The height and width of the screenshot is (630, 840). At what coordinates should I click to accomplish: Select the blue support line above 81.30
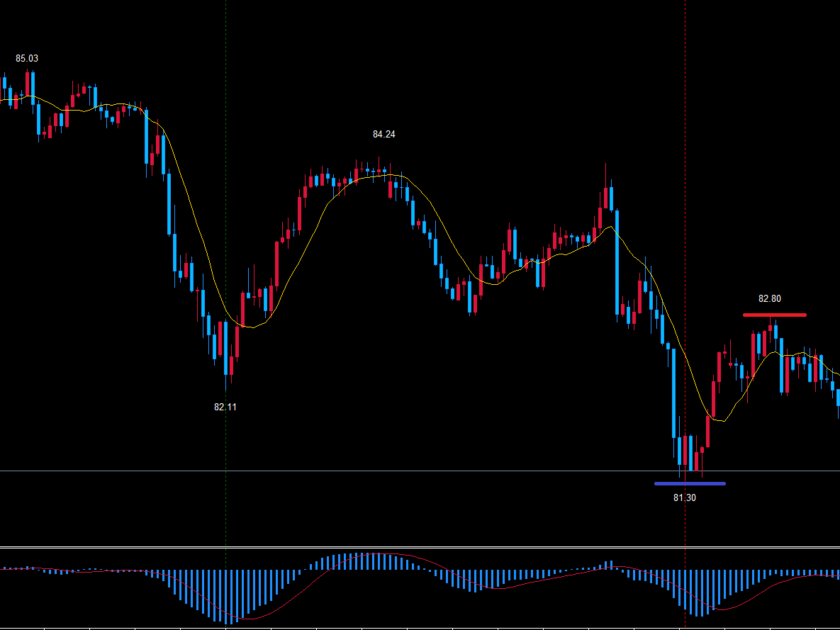pyautogui.click(x=689, y=484)
